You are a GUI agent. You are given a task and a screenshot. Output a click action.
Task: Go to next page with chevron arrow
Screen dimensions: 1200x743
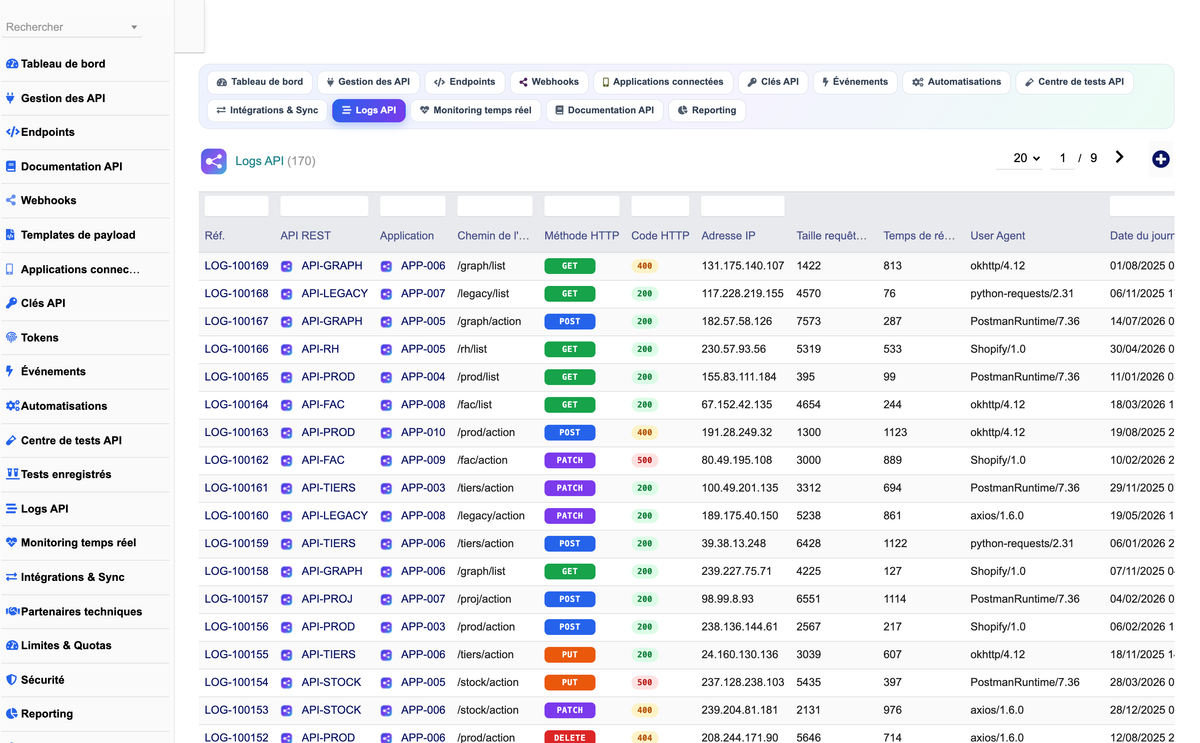(x=1119, y=157)
